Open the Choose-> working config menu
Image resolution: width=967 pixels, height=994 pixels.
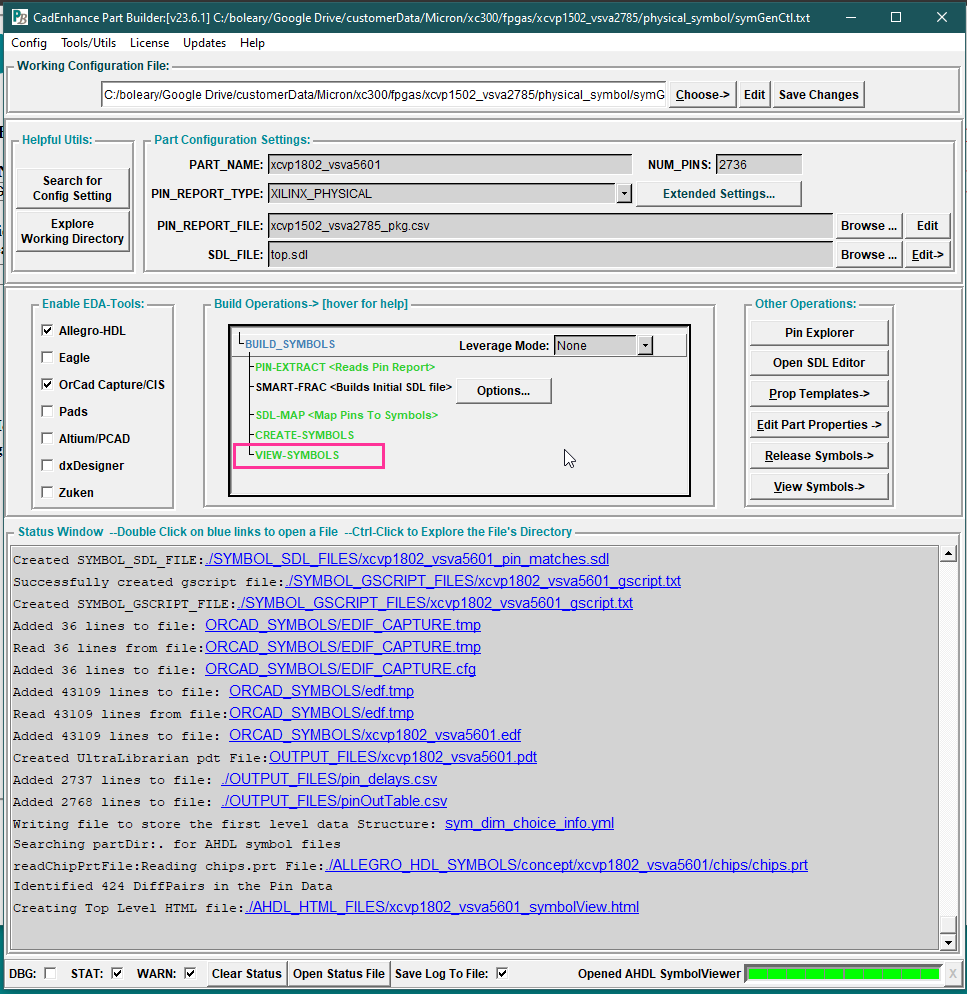pyautogui.click(x=703, y=94)
